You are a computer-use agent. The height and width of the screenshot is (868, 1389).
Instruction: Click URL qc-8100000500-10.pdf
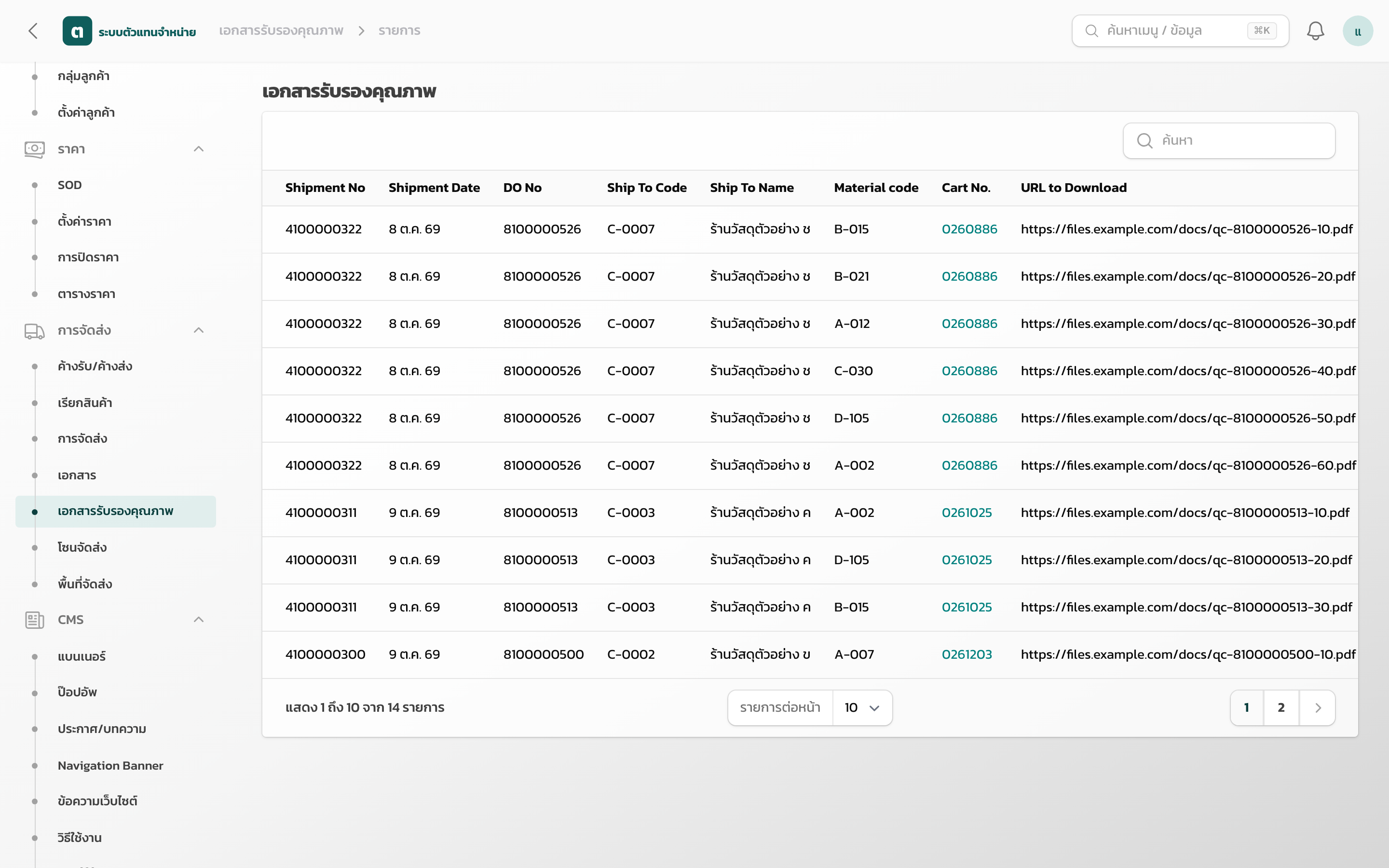[x=1187, y=655]
